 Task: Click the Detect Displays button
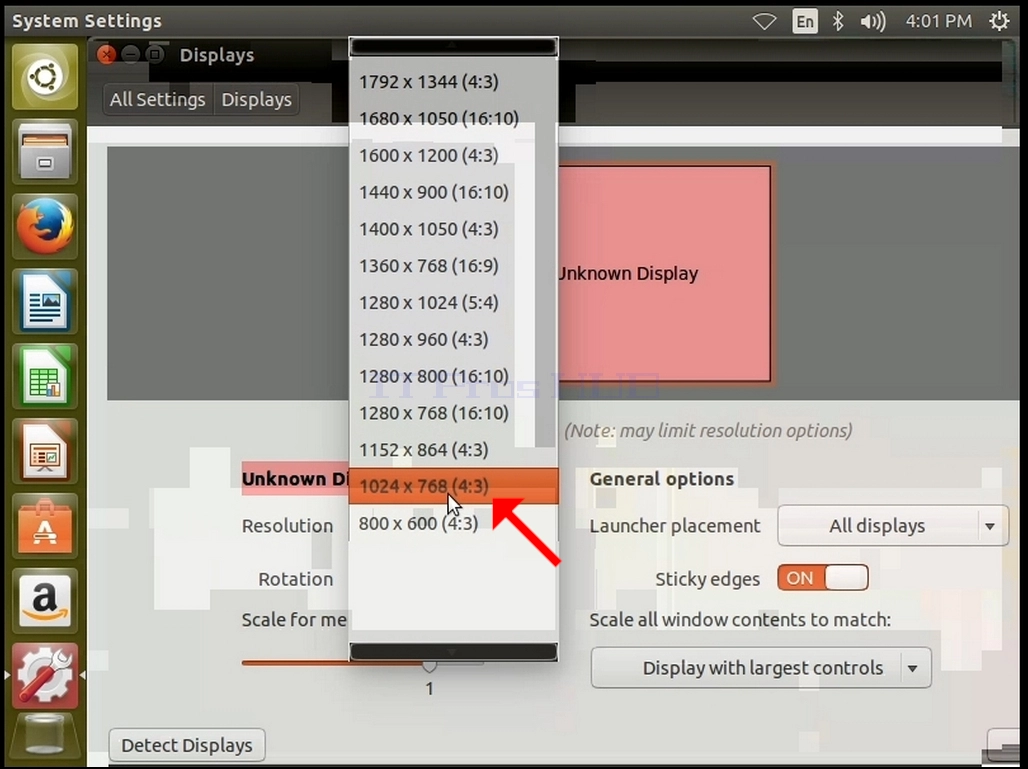[187, 745]
